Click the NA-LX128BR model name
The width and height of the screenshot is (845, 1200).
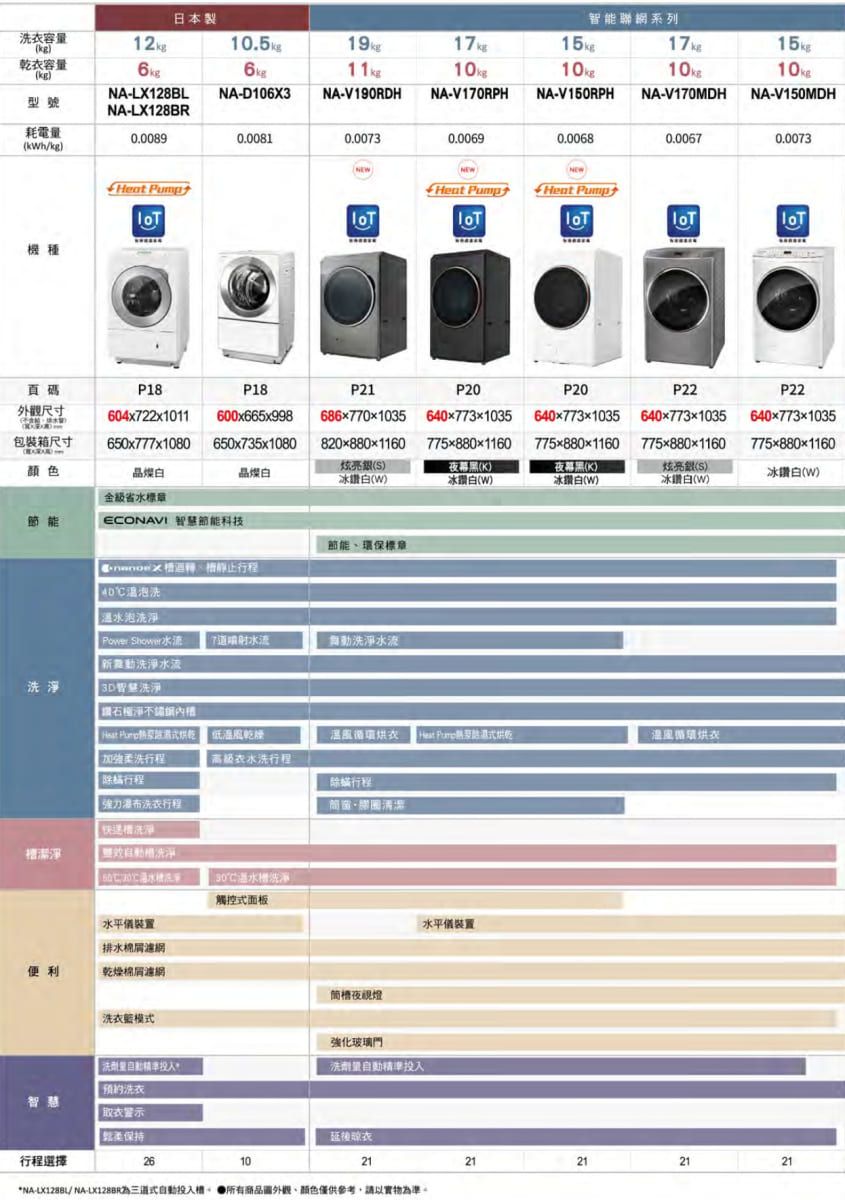point(149,111)
